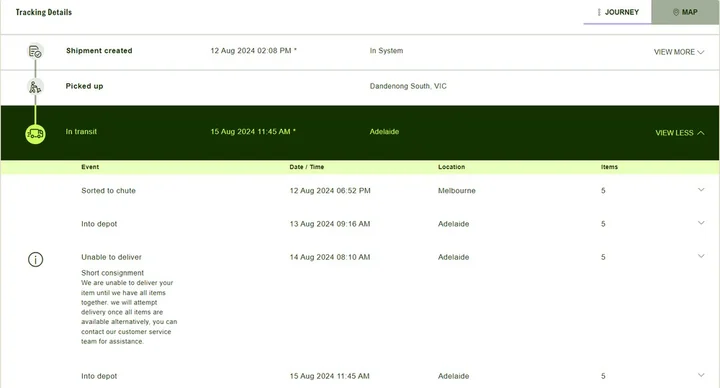Click the Shipment created document icon

[35, 52]
